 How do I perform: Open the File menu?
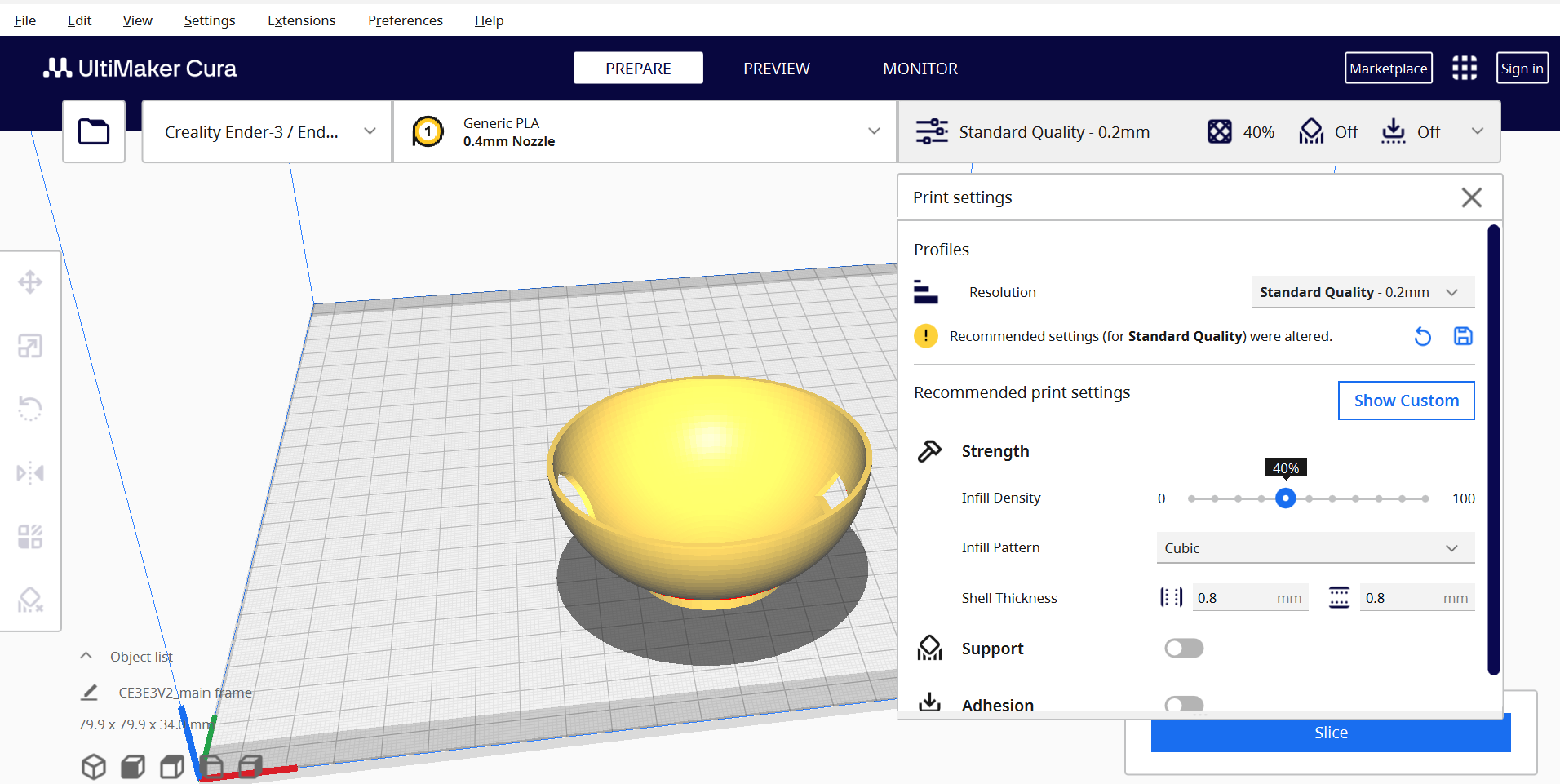coord(25,20)
